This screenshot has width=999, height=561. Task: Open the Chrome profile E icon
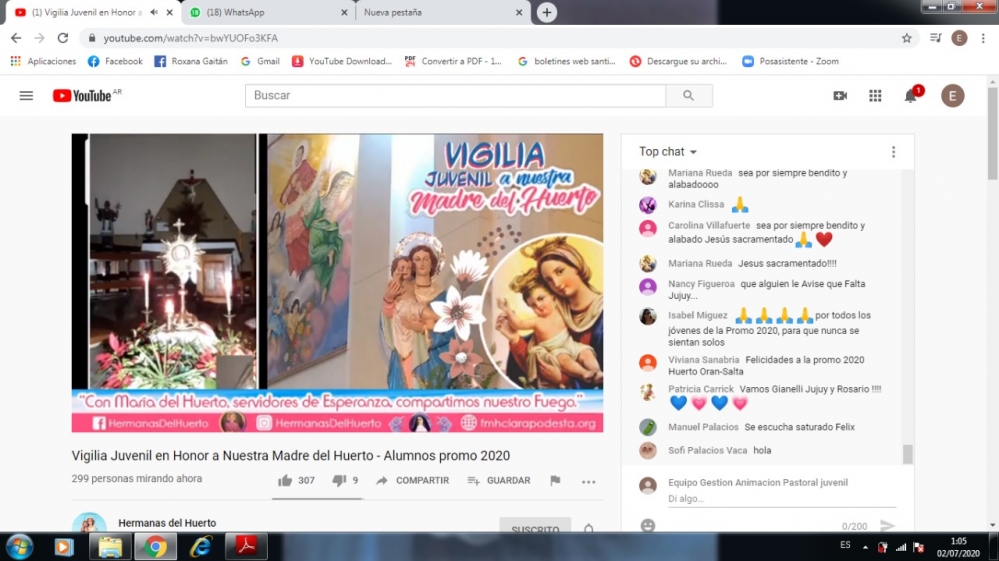tap(959, 38)
